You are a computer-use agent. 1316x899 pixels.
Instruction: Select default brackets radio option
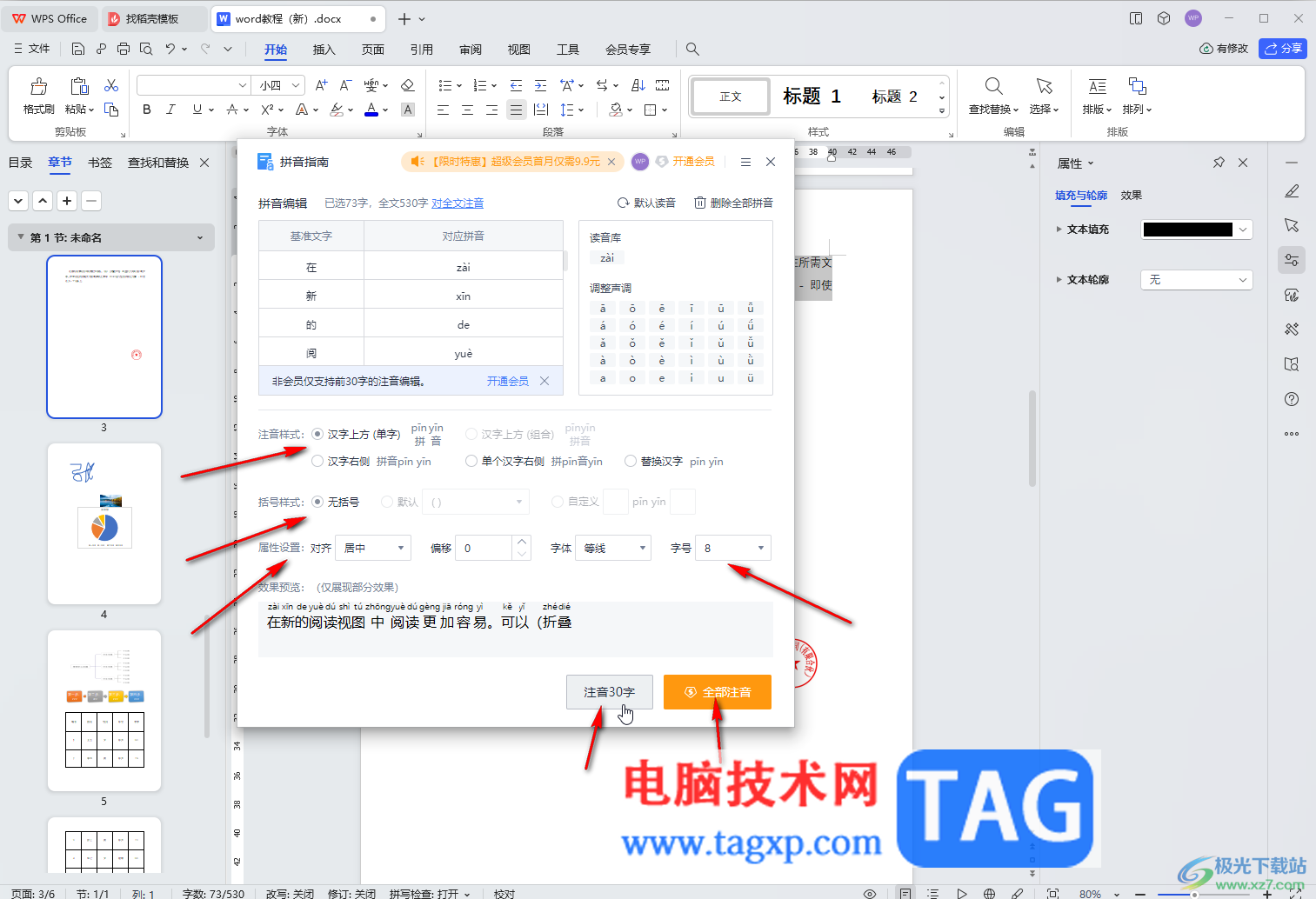(x=387, y=502)
